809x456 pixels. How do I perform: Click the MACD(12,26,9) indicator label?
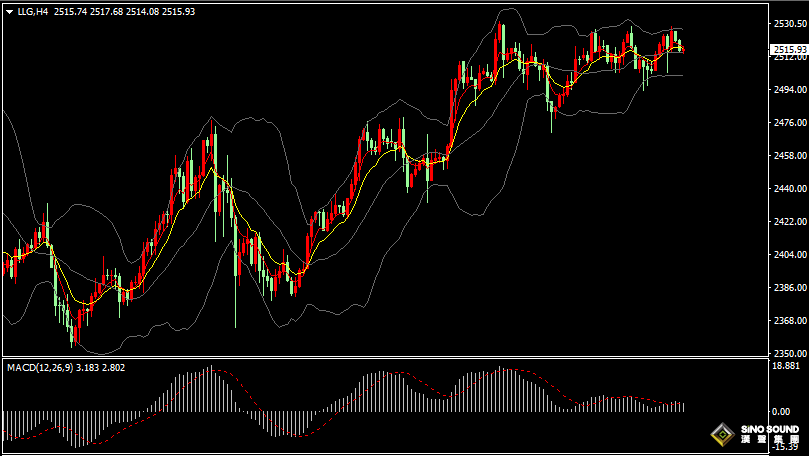pos(40,368)
